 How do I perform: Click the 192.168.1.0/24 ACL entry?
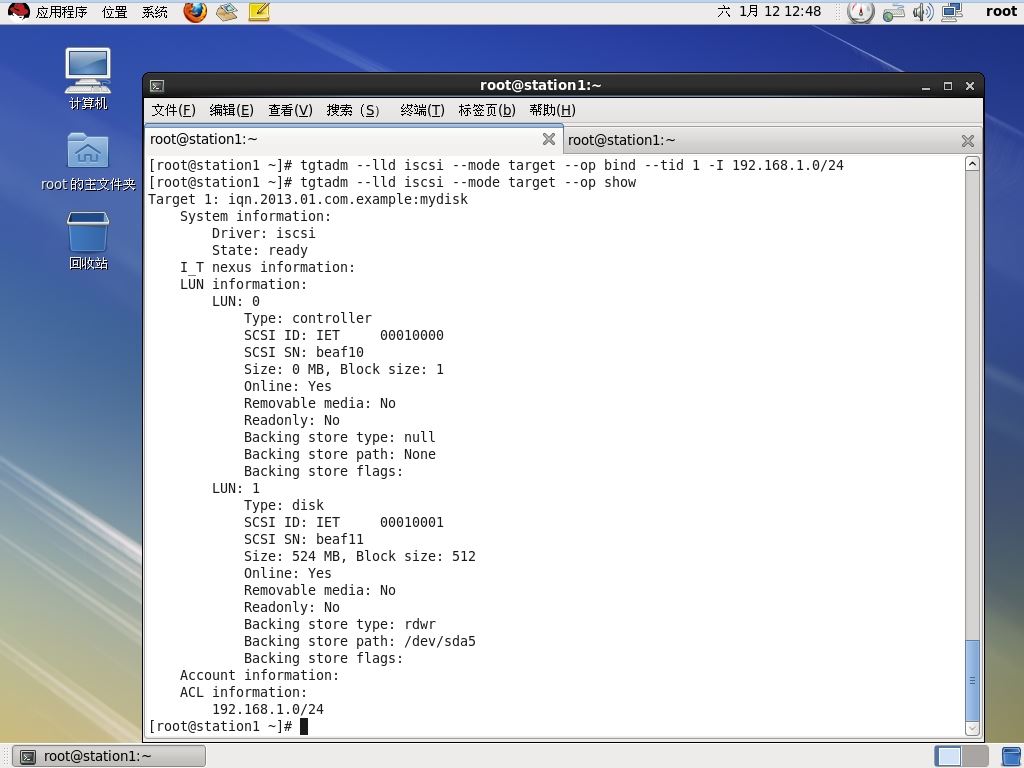click(x=268, y=709)
